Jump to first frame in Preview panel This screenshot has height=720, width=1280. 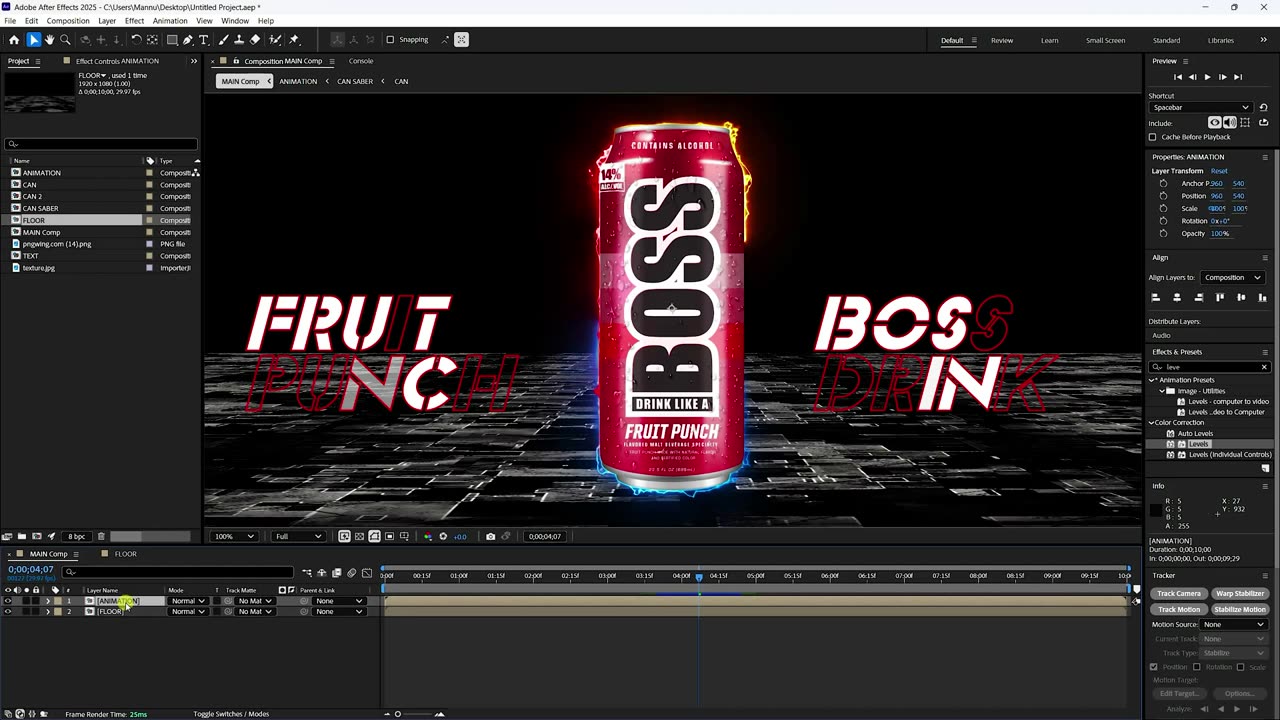click(x=1177, y=77)
